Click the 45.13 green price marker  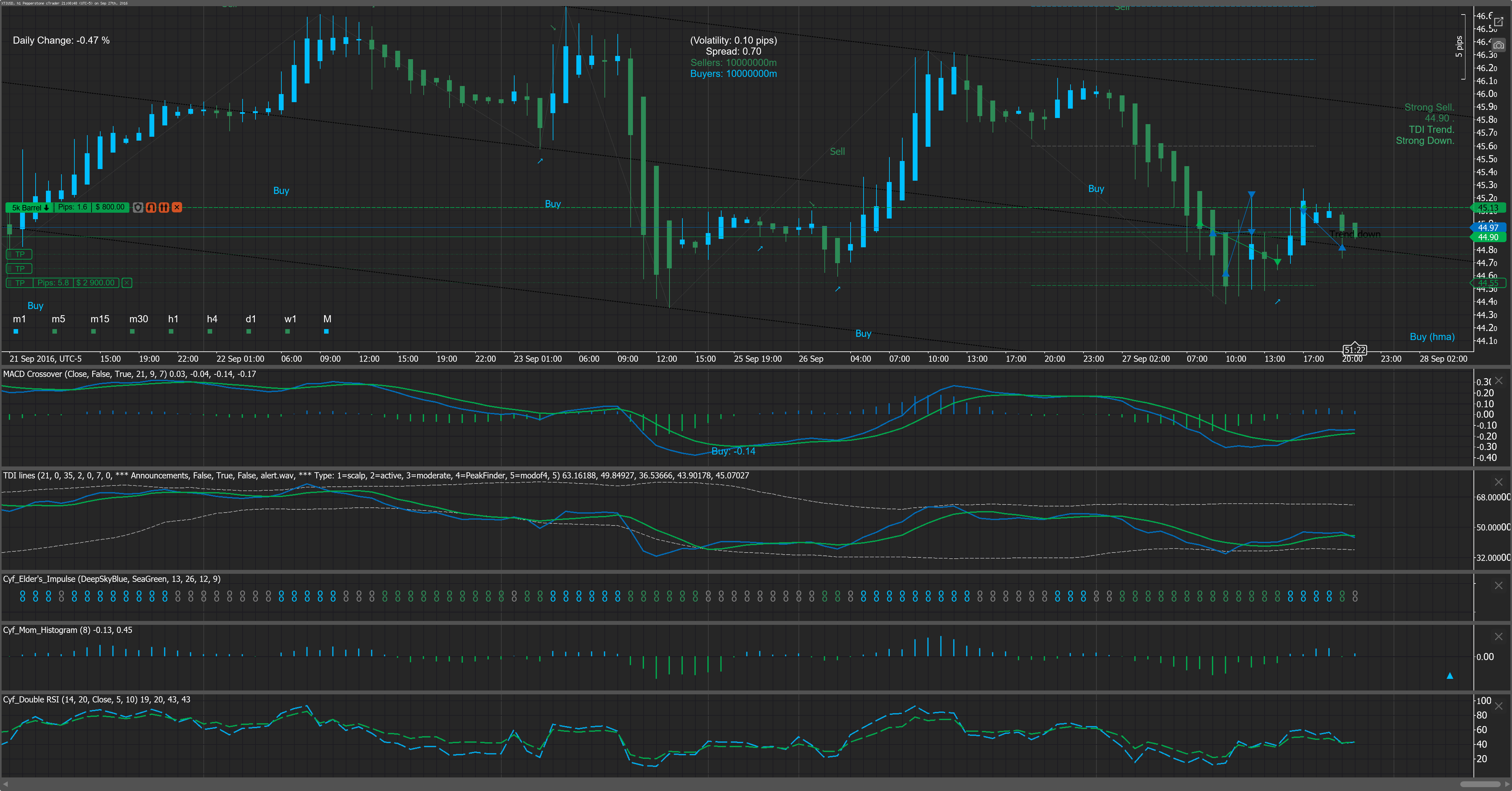1488,208
